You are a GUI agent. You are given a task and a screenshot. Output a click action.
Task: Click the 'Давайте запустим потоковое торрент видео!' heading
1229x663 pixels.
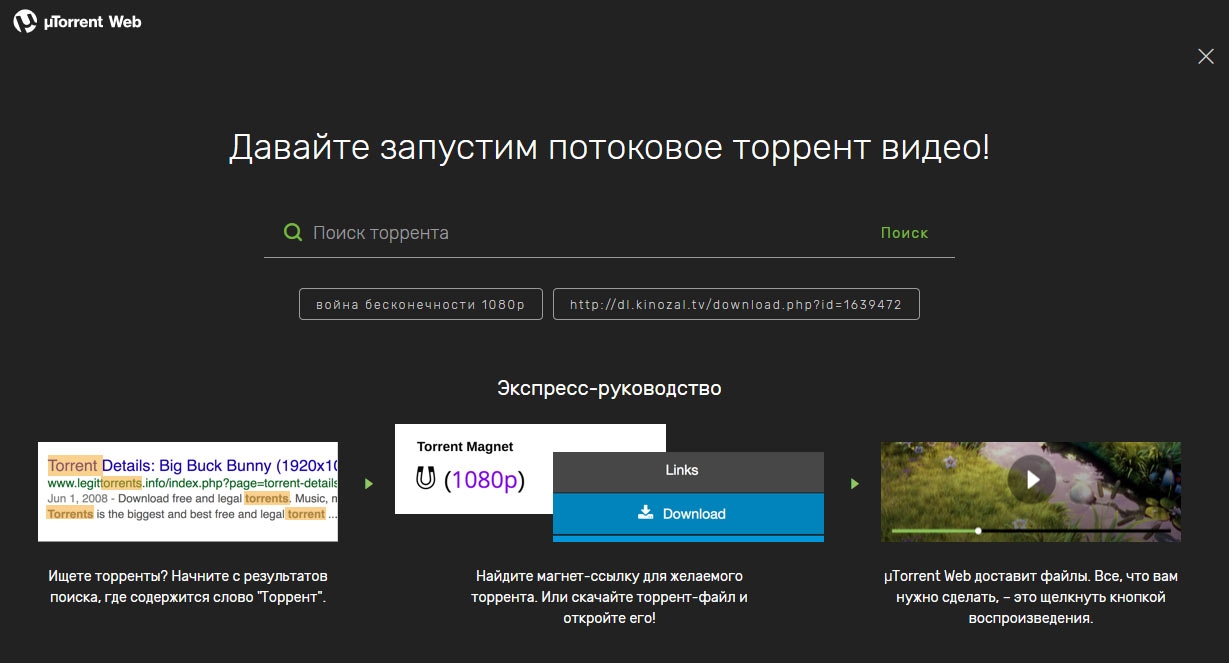[x=609, y=148]
